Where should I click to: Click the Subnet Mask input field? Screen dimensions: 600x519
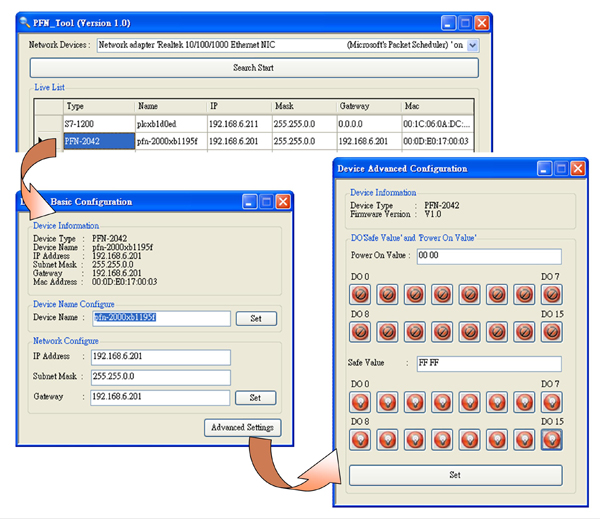(161, 377)
